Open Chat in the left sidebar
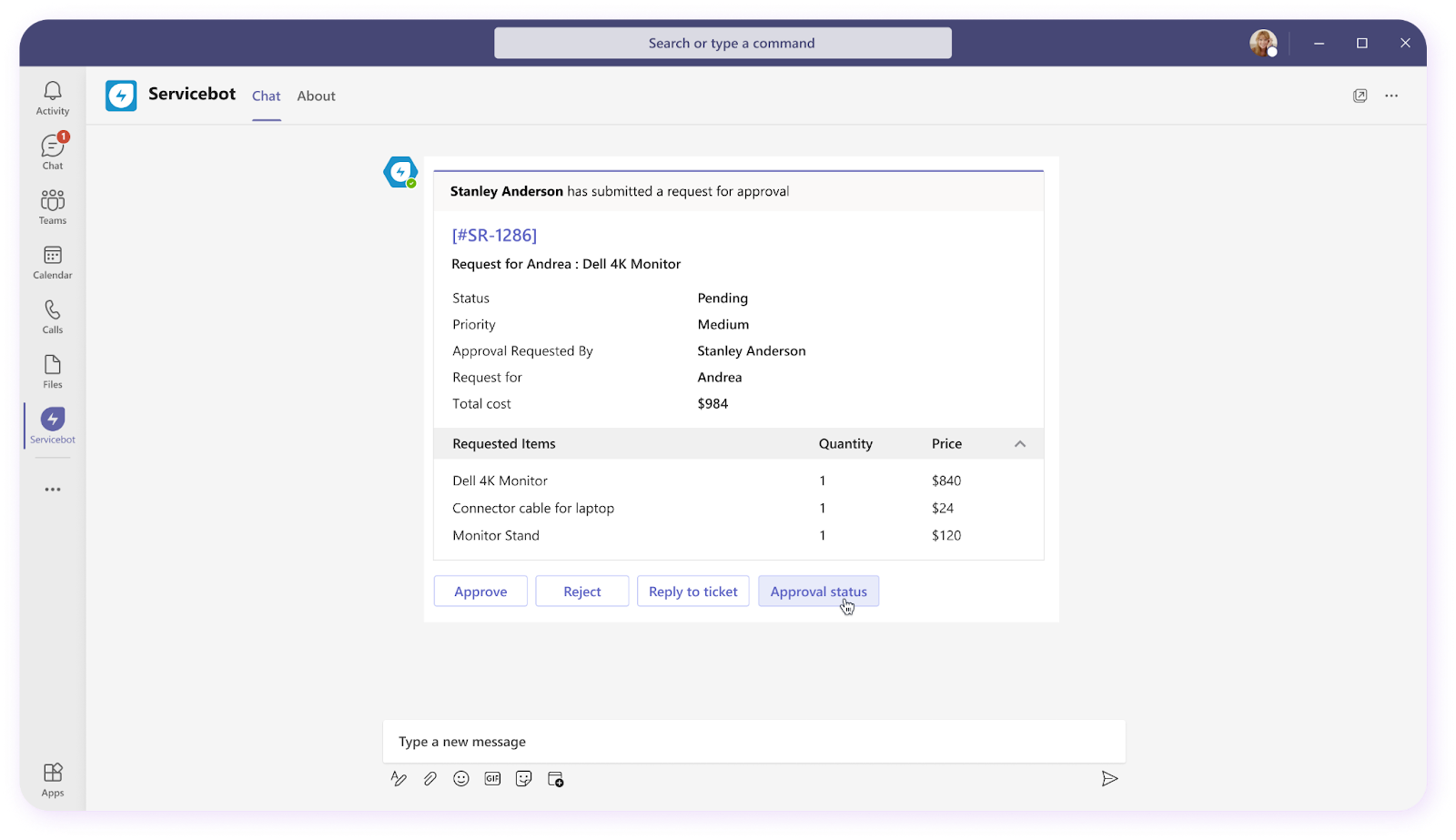 pos(53,152)
